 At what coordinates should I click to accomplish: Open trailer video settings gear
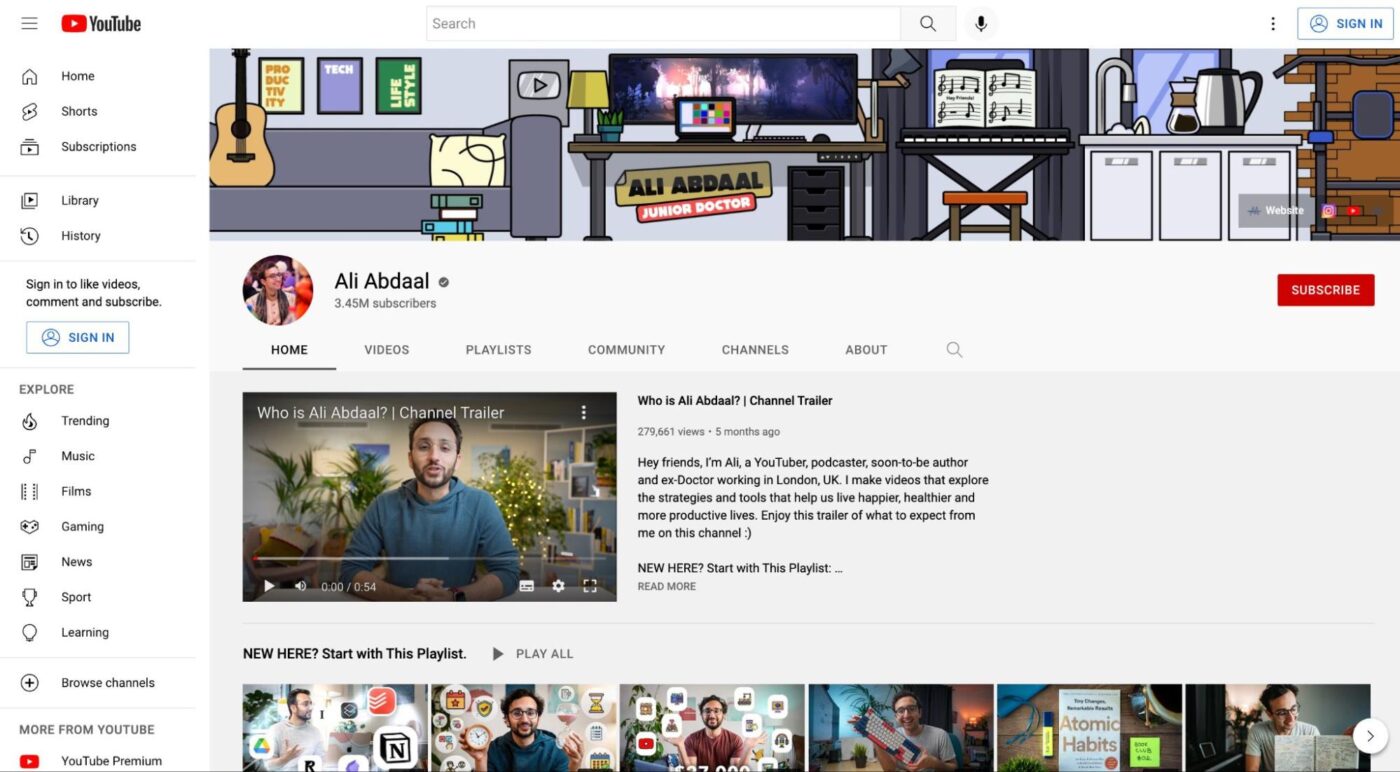pos(558,586)
